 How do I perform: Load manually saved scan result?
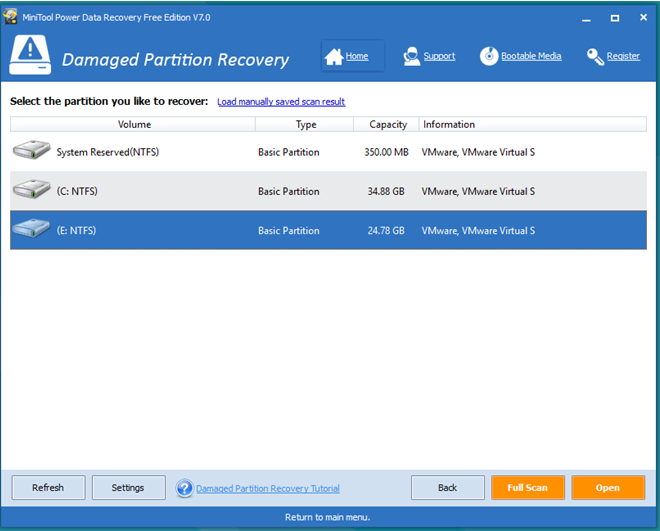(x=281, y=101)
